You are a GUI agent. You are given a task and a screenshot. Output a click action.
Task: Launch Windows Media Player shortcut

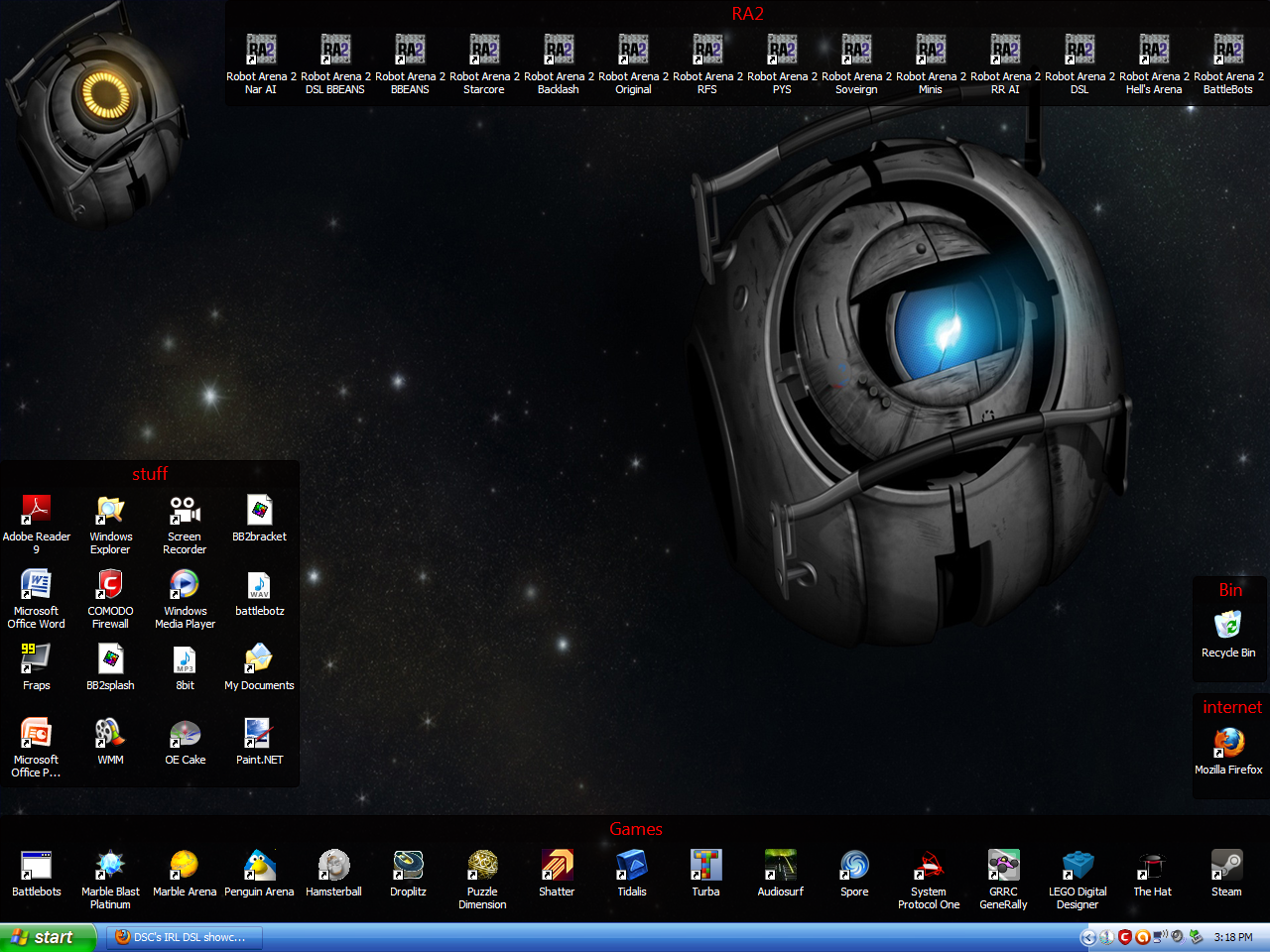pyautogui.click(x=185, y=599)
